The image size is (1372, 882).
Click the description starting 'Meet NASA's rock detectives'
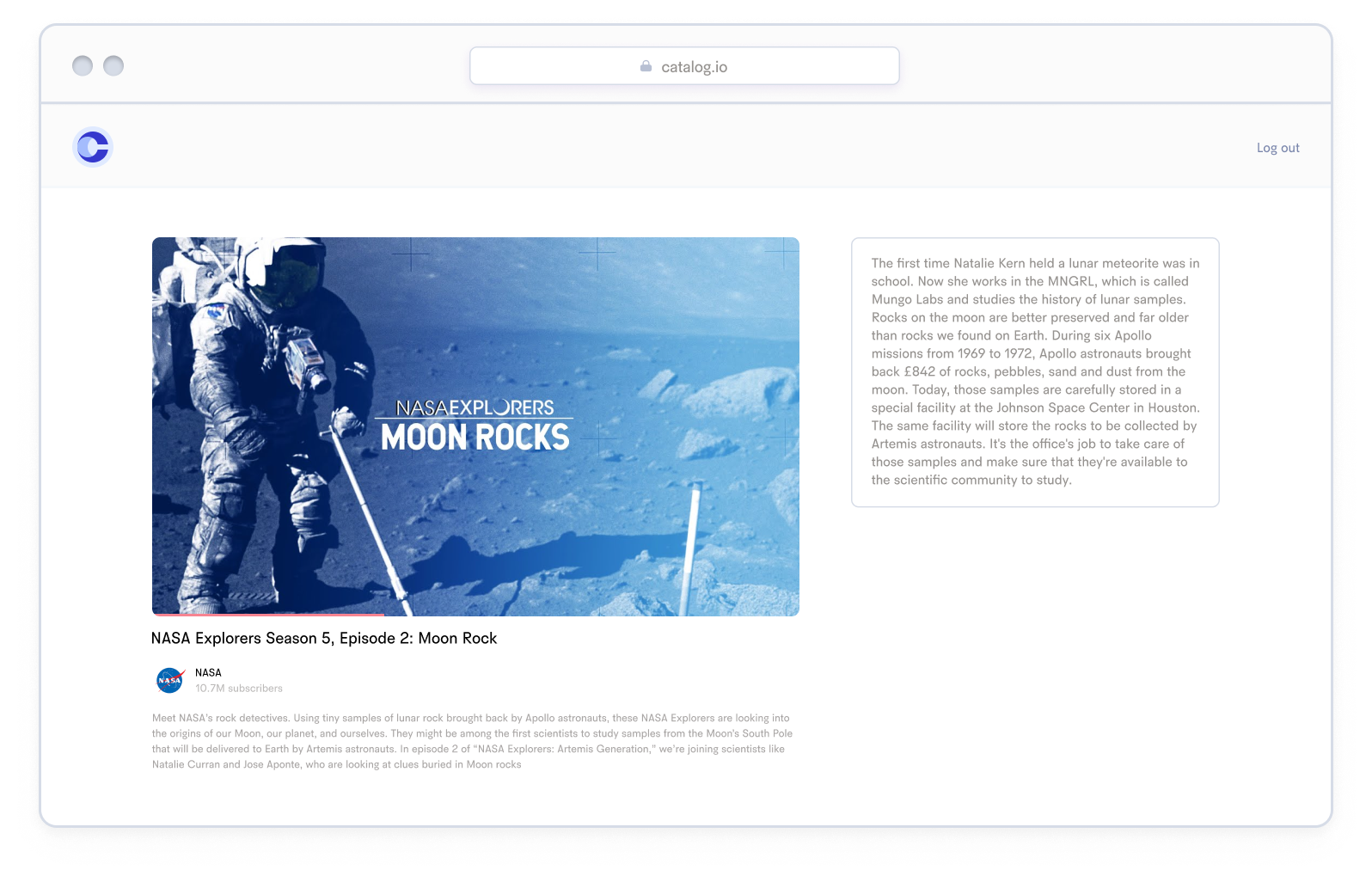click(473, 741)
